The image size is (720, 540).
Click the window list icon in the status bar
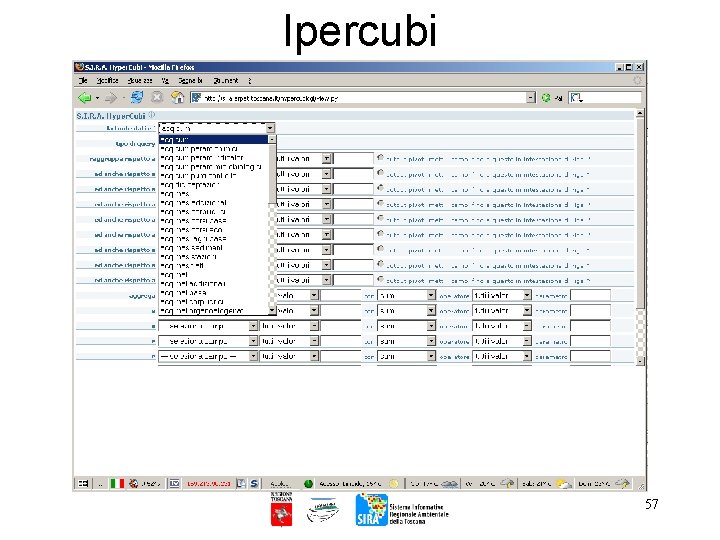(x=83, y=484)
